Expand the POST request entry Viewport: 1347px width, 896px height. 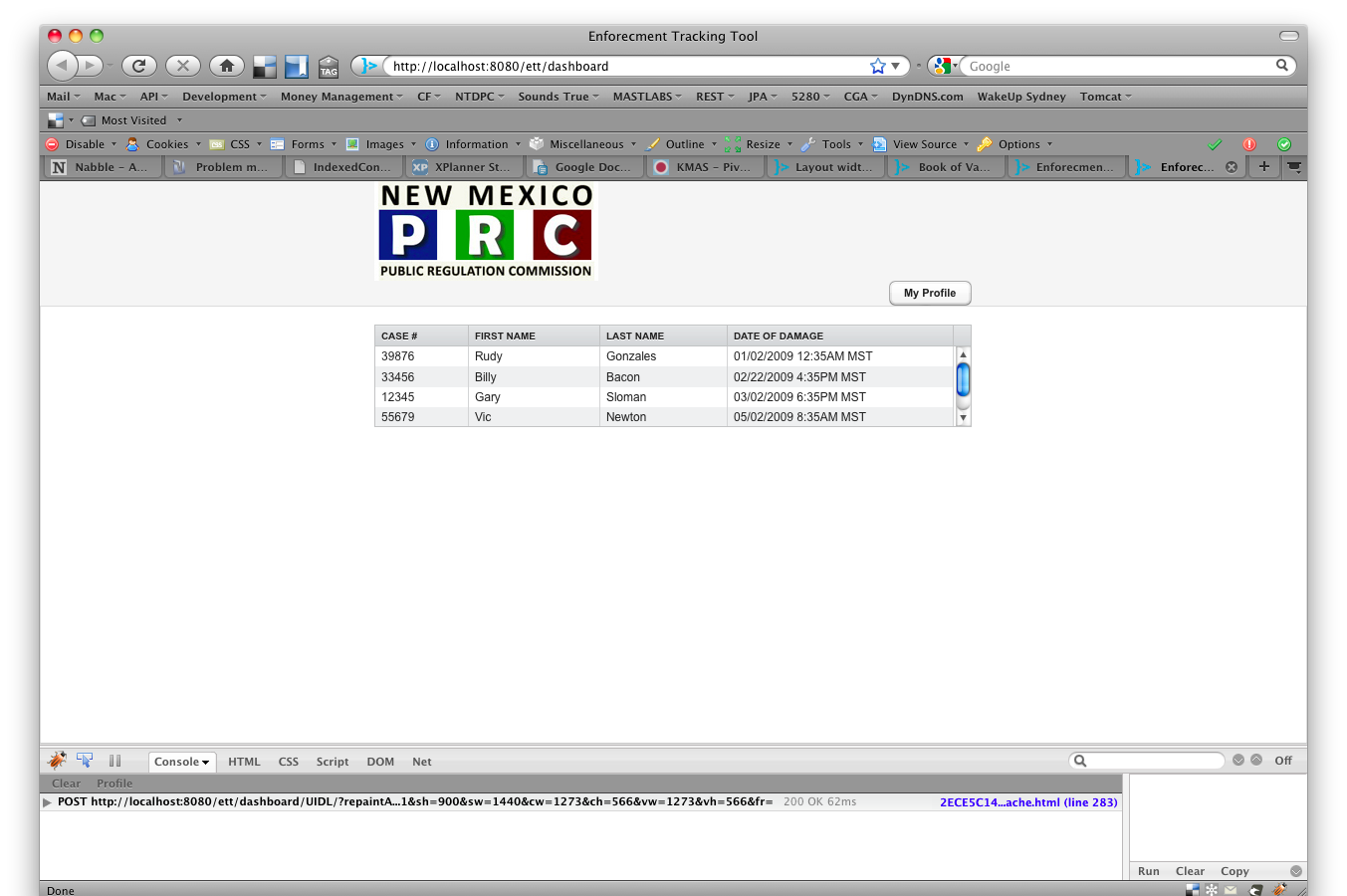pyautogui.click(x=47, y=802)
